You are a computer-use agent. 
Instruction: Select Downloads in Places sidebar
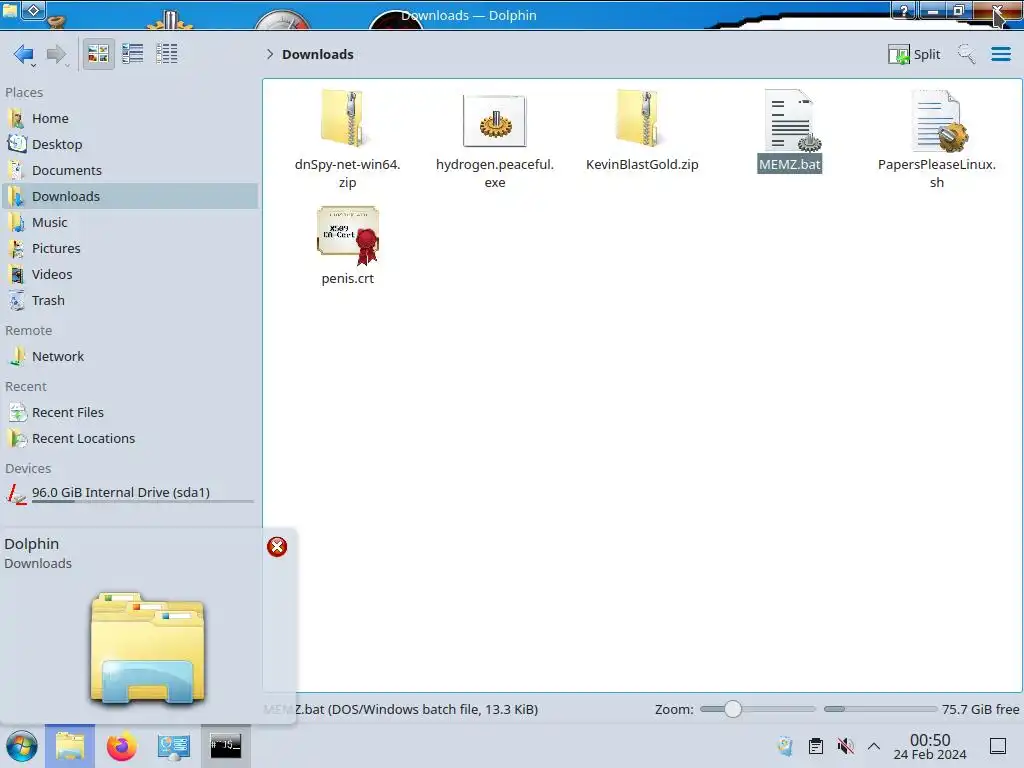pyautogui.click(x=130, y=197)
